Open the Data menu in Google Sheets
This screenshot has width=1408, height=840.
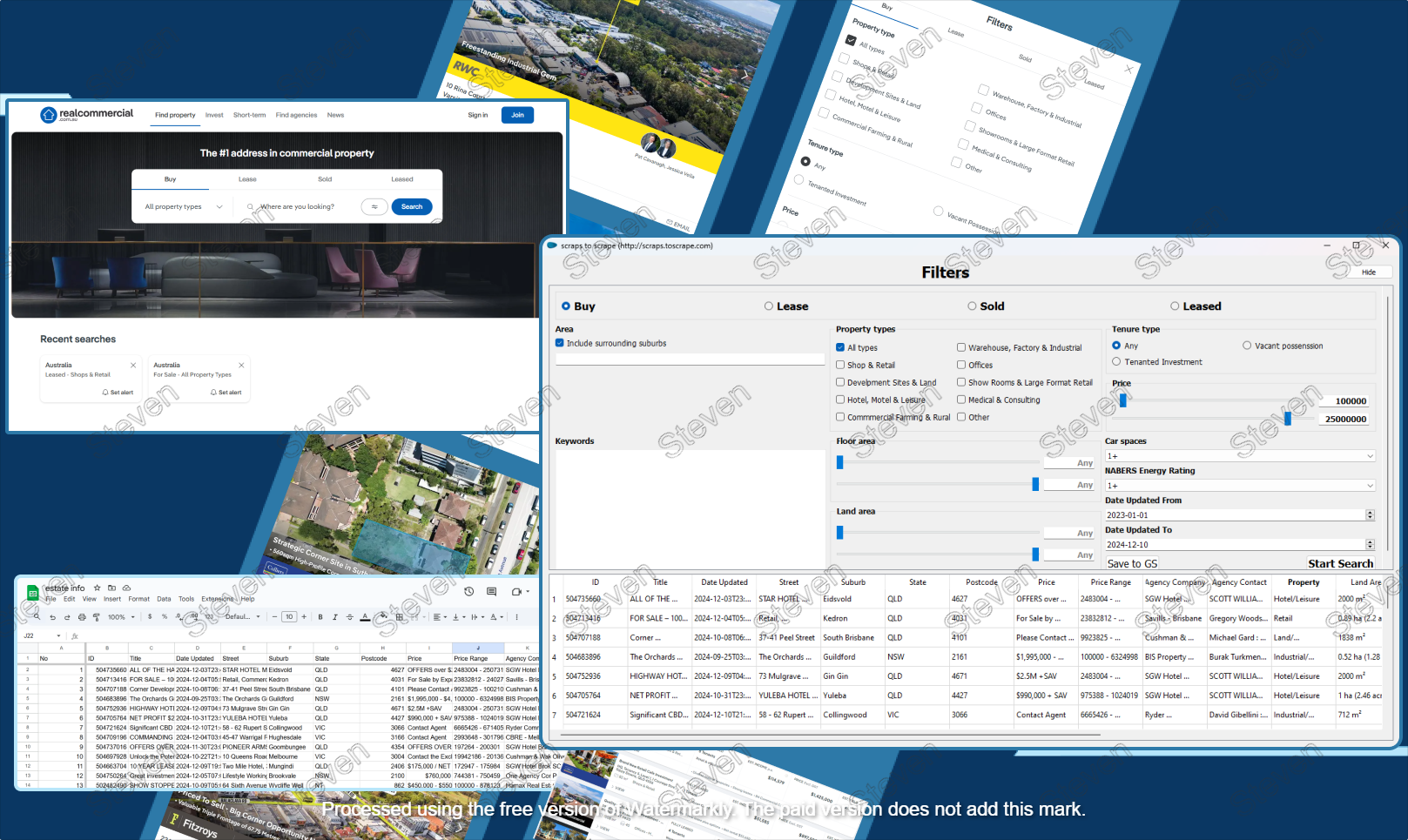(164, 599)
